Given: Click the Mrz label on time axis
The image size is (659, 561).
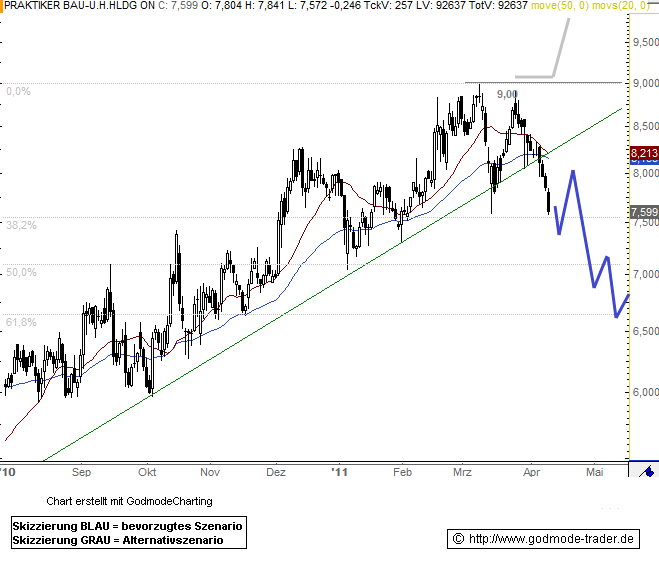Looking at the screenshot, I should [462, 472].
